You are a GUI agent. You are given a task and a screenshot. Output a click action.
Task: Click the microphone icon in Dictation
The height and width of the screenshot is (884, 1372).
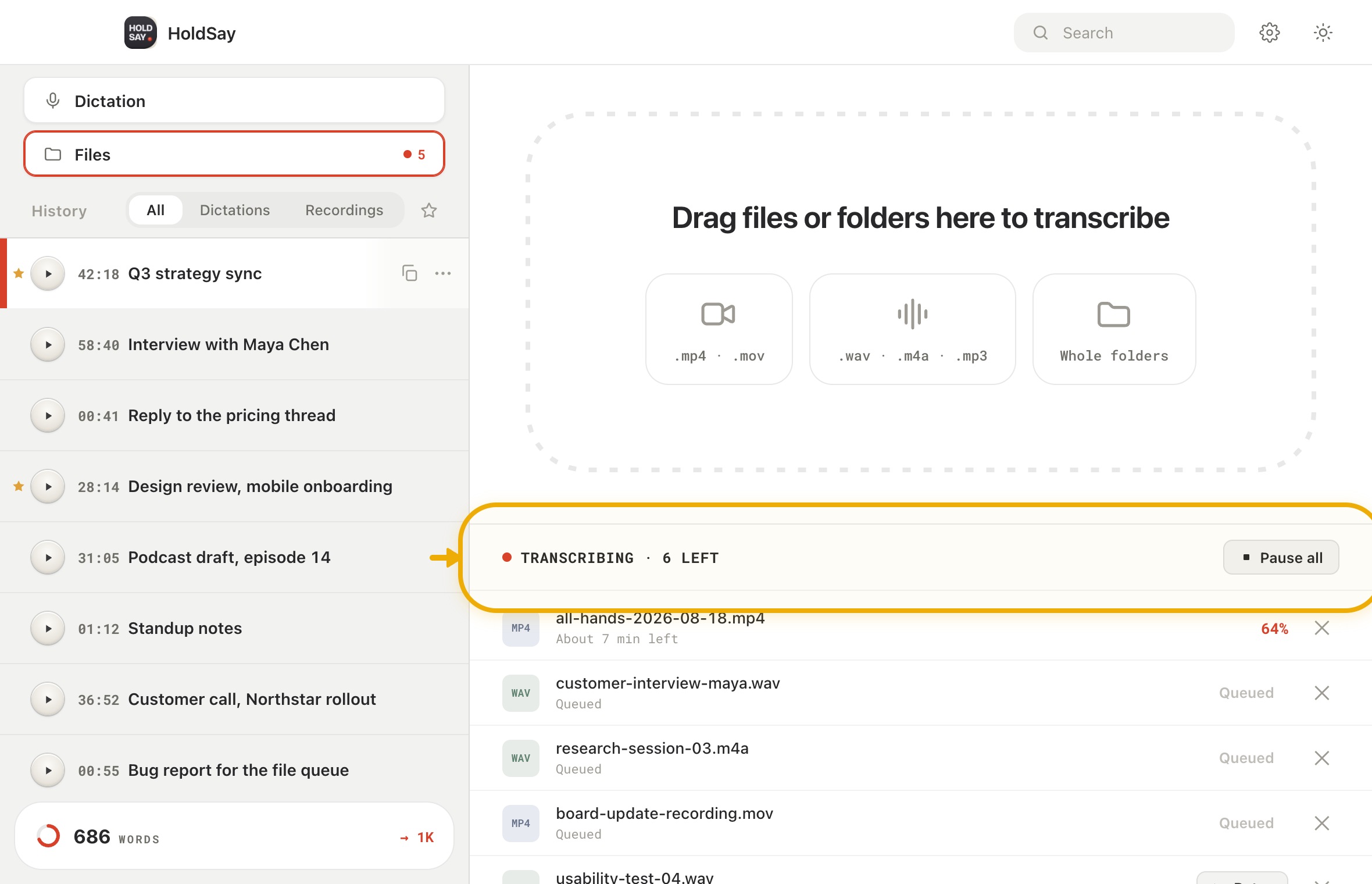(x=53, y=101)
